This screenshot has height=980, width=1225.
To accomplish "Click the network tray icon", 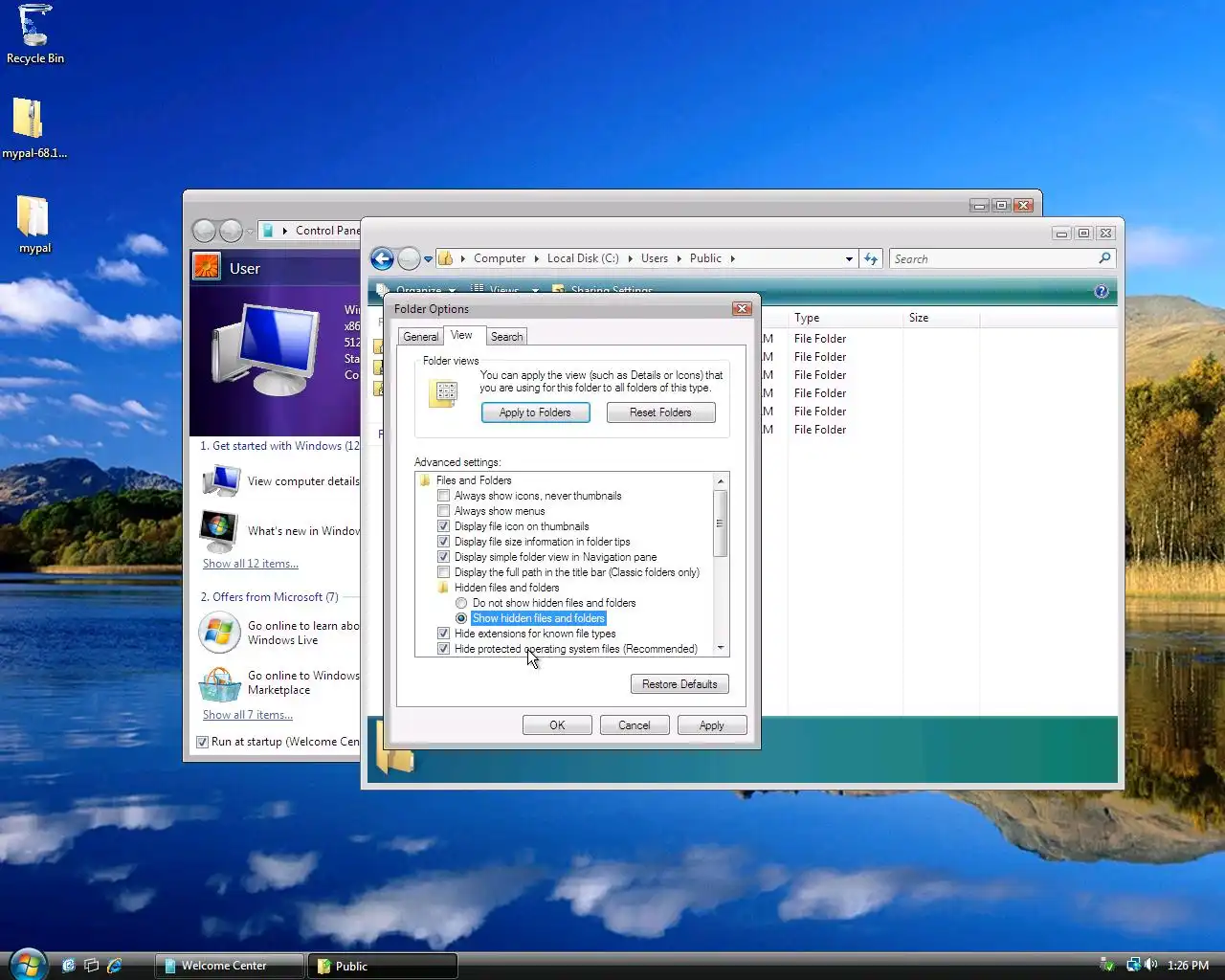I will (1133, 965).
